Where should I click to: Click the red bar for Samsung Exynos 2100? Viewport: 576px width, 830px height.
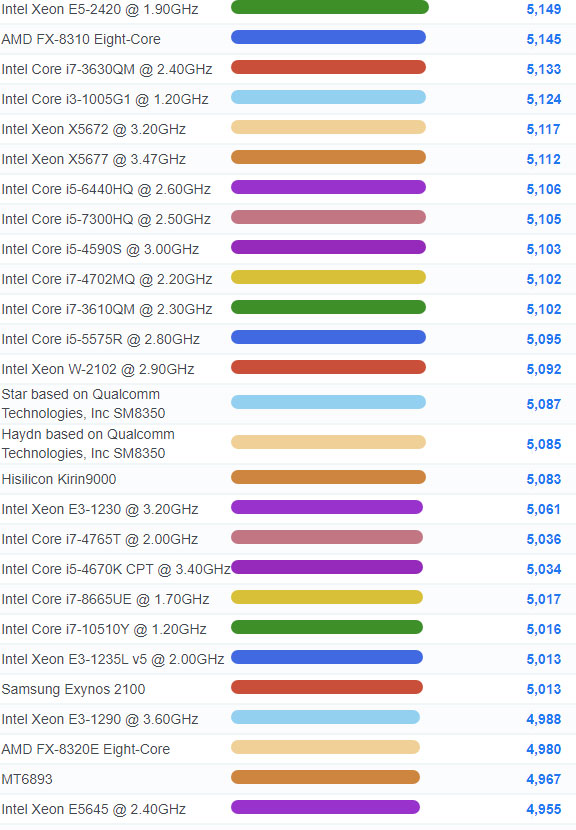(x=327, y=687)
